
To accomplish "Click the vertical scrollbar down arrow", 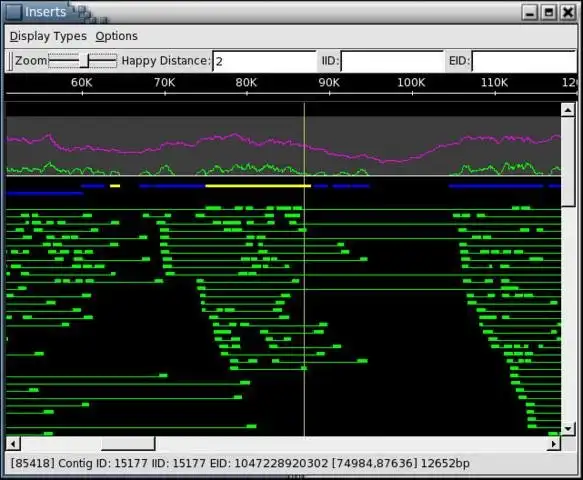I will 568,429.
